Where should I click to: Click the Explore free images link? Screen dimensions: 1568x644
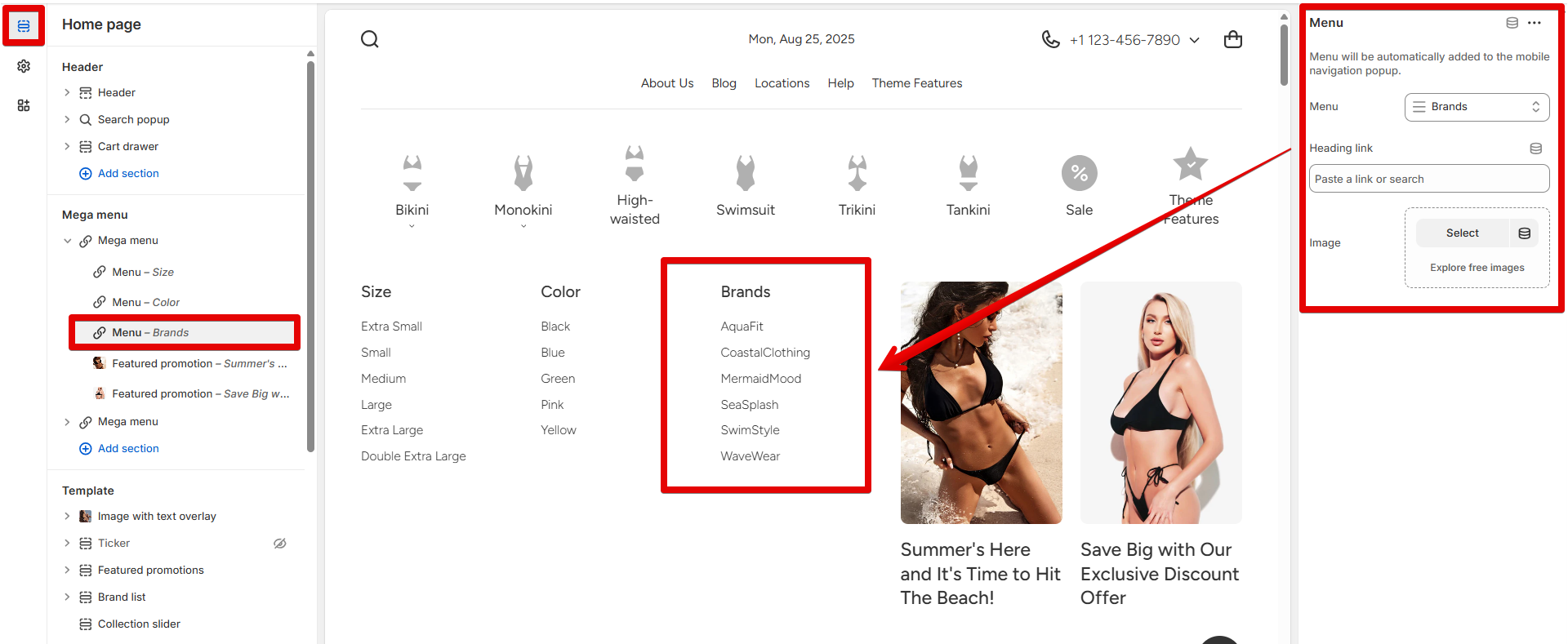click(x=1477, y=268)
